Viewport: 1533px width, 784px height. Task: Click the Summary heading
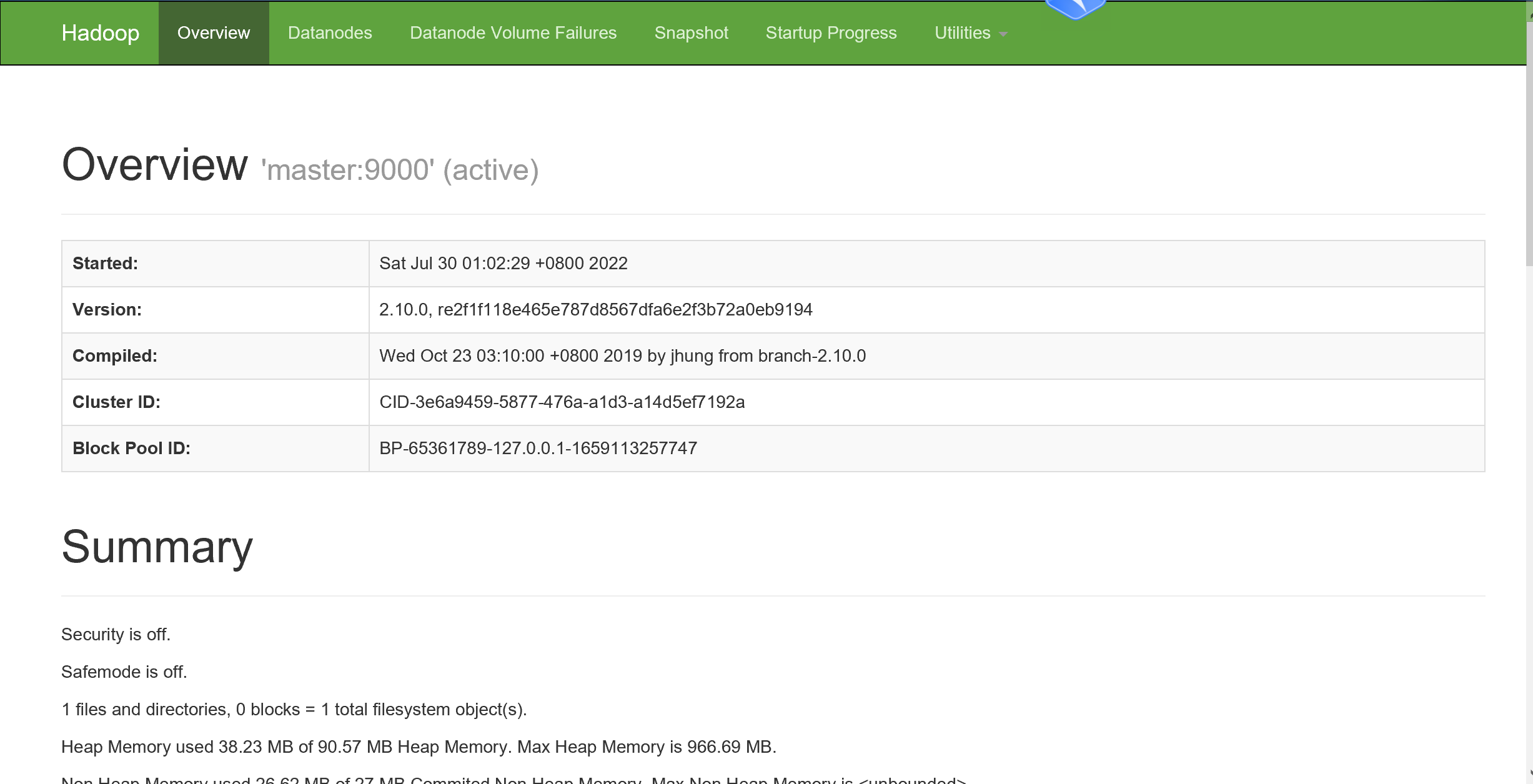coord(157,547)
